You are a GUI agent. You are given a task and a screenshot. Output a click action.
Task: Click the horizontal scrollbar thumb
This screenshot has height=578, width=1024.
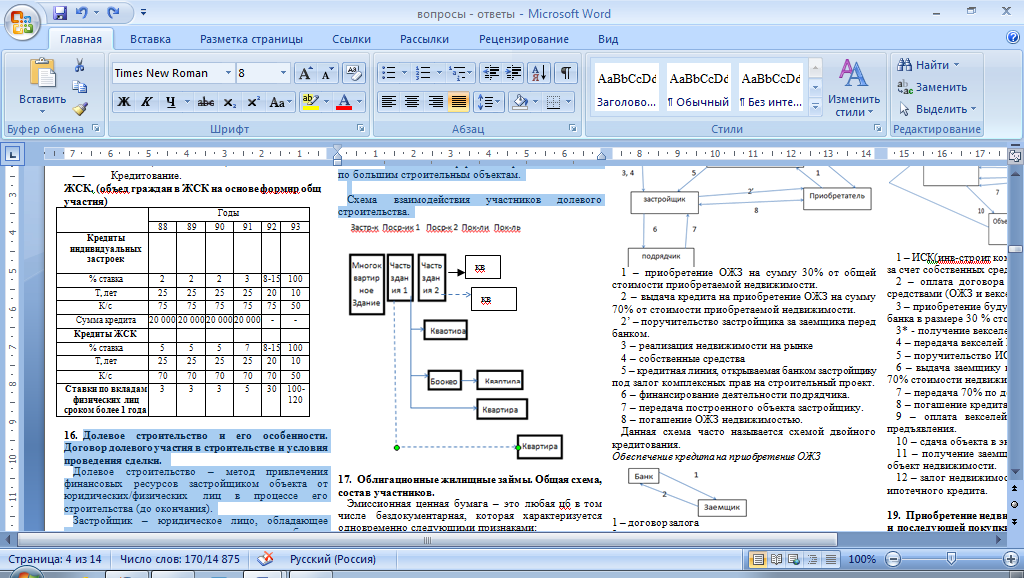427,540
